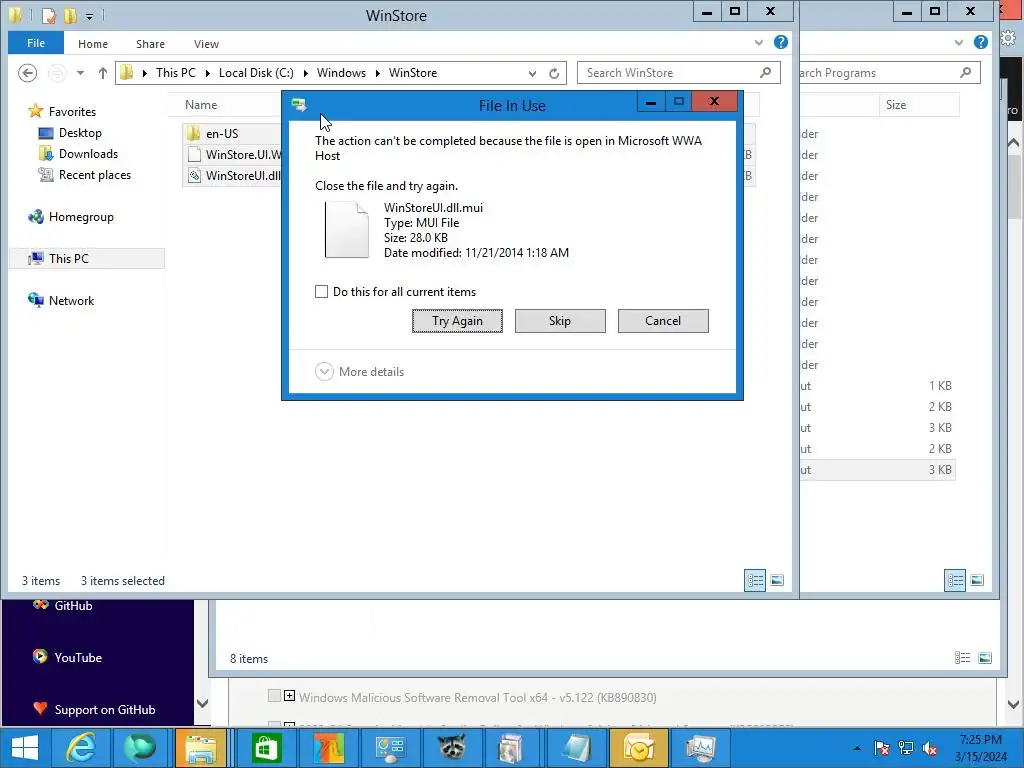Open the Windows Store taskbar icon
Viewport: 1024px width, 768px height.
pos(264,748)
